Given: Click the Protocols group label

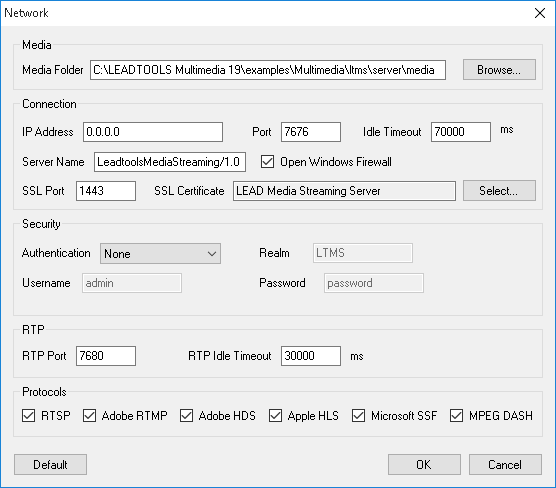Looking at the screenshot, I should coord(44,392).
